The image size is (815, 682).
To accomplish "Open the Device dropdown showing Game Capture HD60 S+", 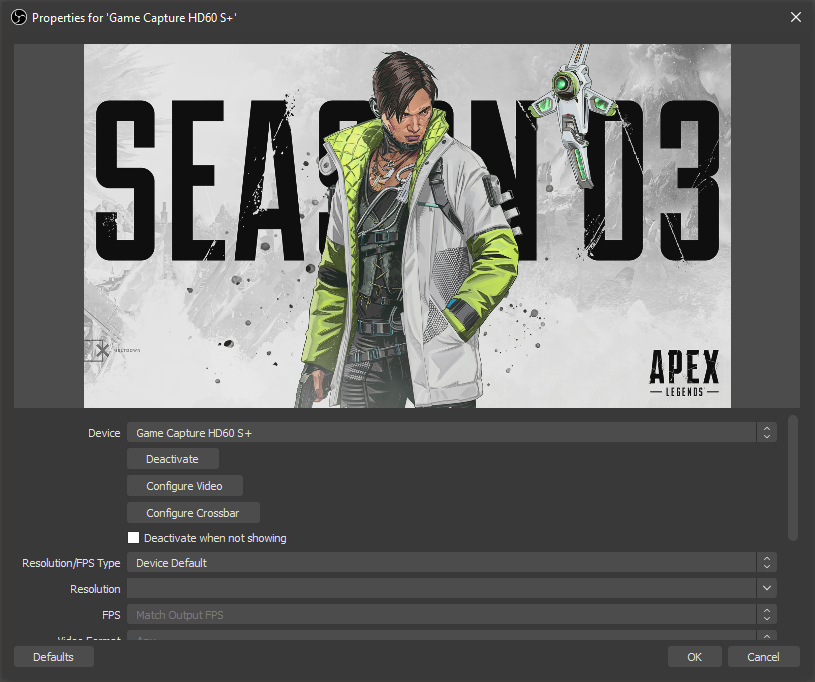I will 452,432.
